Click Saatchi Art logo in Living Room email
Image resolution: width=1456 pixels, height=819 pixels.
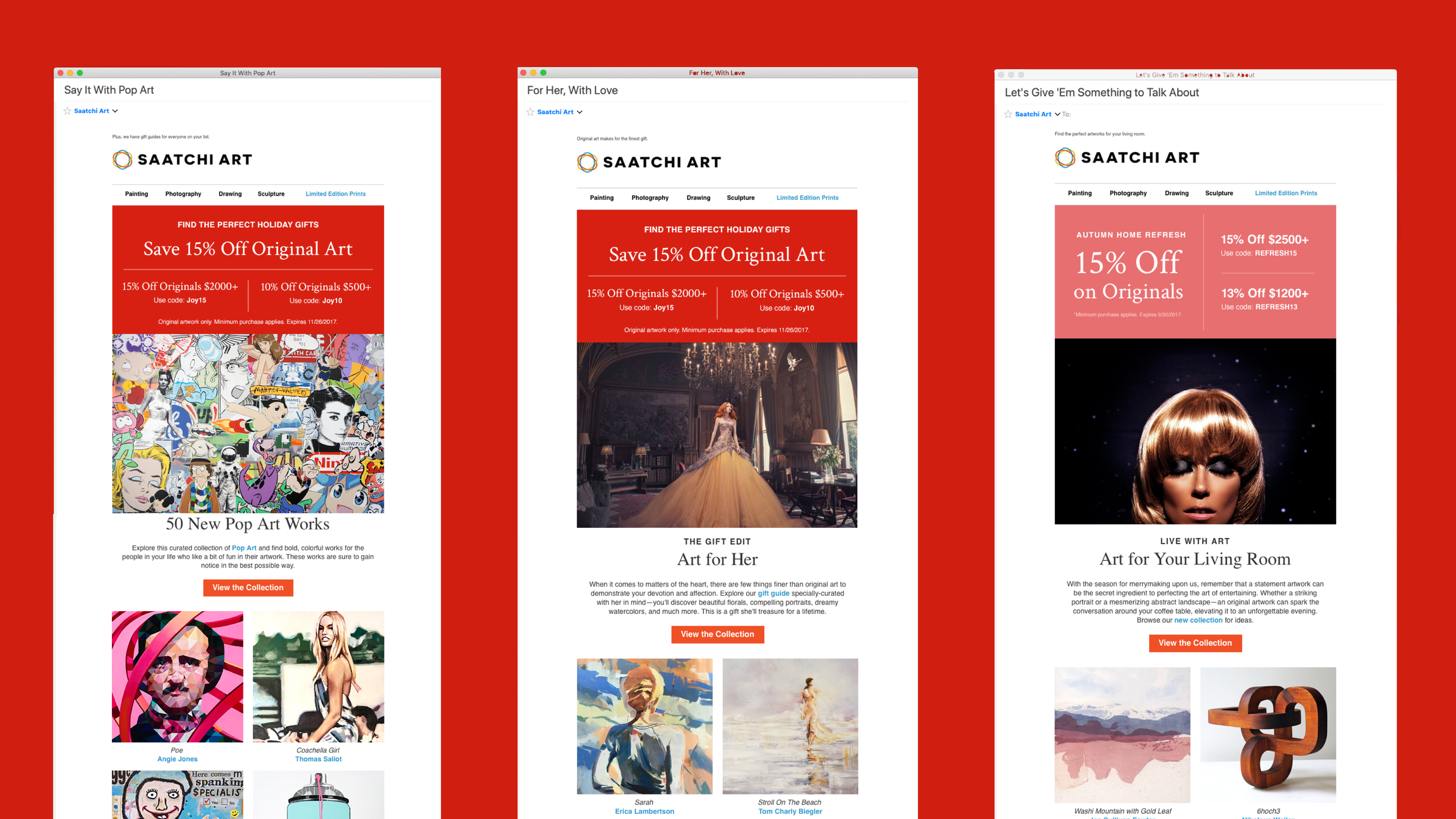coord(1127,157)
